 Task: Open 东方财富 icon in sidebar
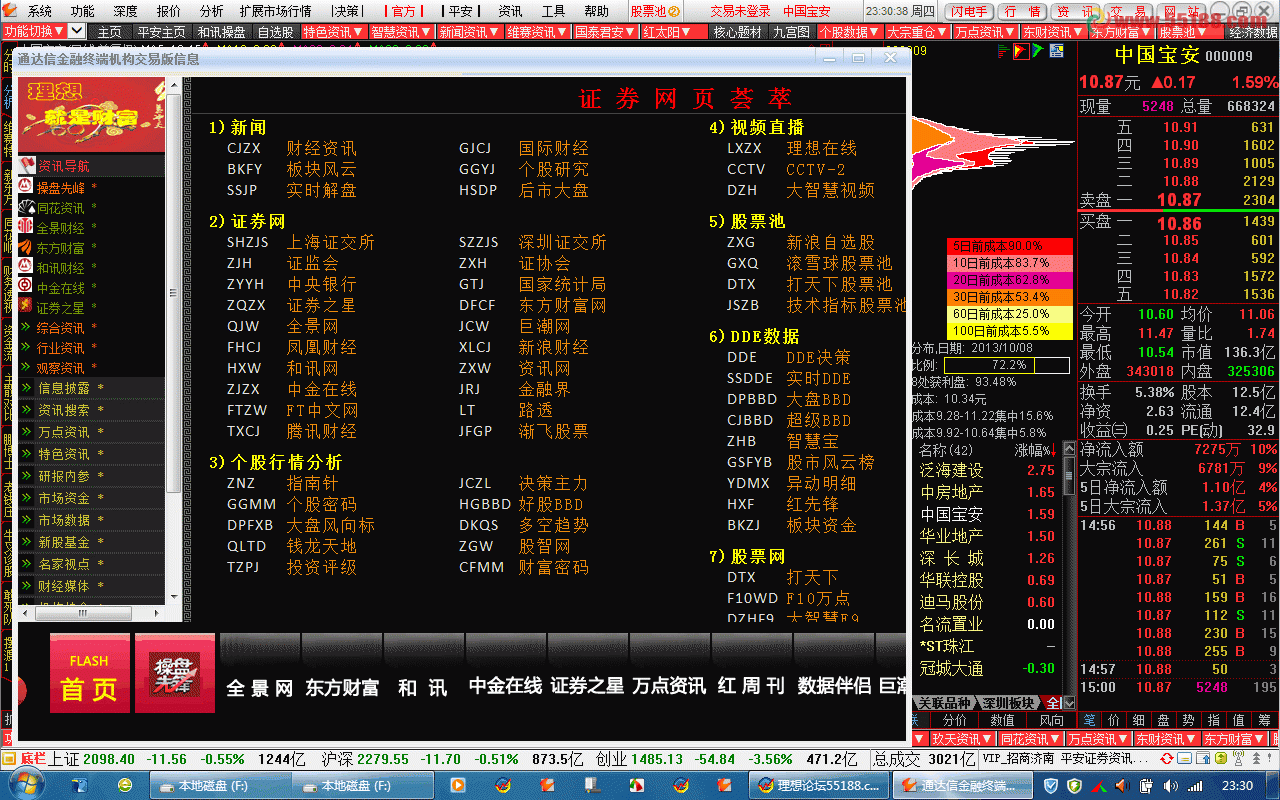tap(26, 247)
